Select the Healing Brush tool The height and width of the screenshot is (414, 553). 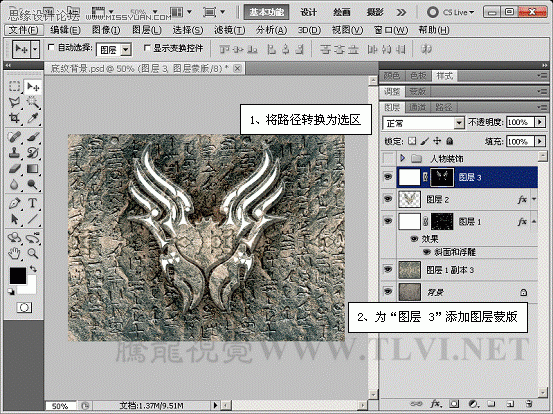14,137
